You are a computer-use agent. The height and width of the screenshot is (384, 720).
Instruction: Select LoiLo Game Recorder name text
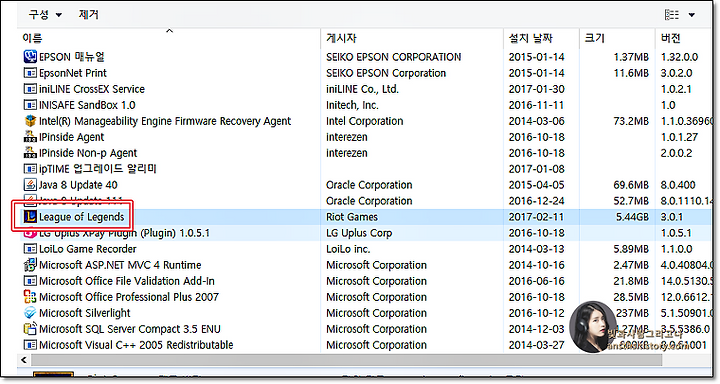[x=88, y=249]
